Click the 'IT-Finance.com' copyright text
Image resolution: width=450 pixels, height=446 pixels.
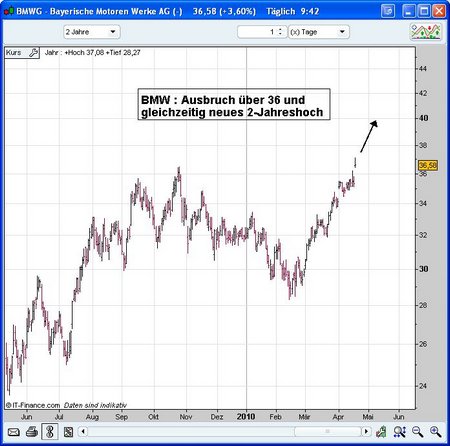[33, 405]
